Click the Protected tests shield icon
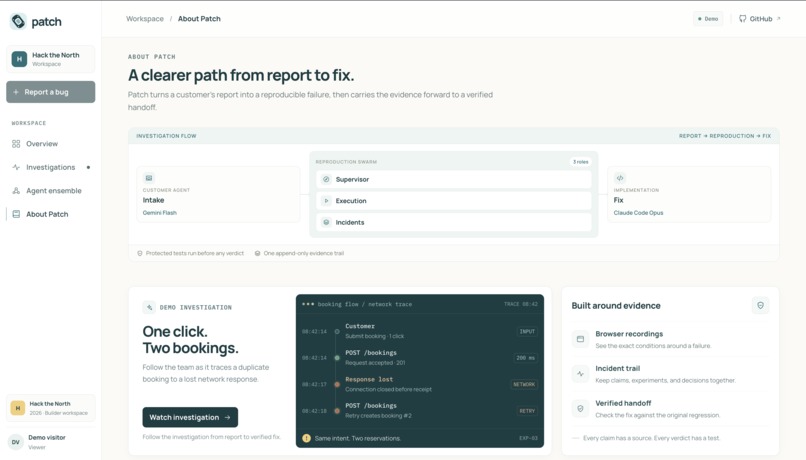Screen dimensions: 806x460 (x=140, y=253)
